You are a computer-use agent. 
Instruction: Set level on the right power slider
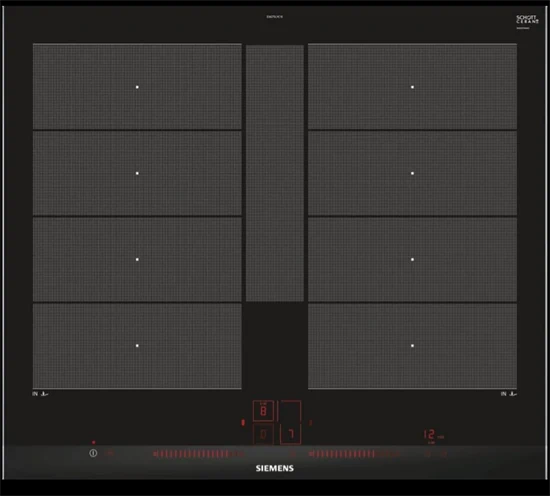pyautogui.click(x=354, y=454)
